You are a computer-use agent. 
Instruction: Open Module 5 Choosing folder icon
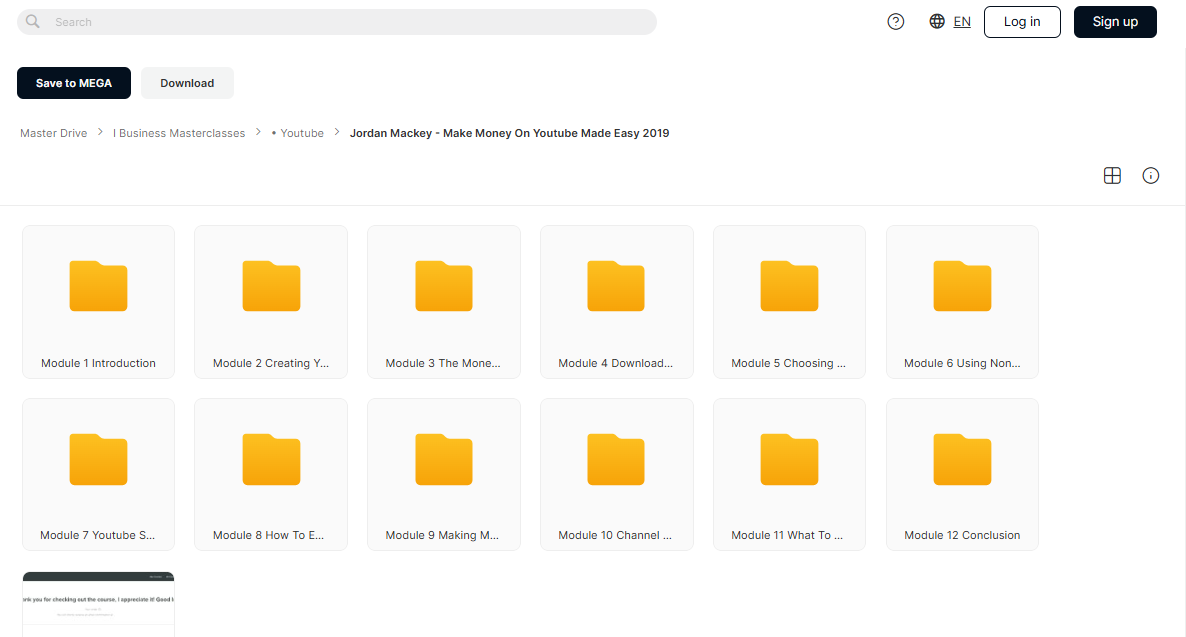click(789, 286)
